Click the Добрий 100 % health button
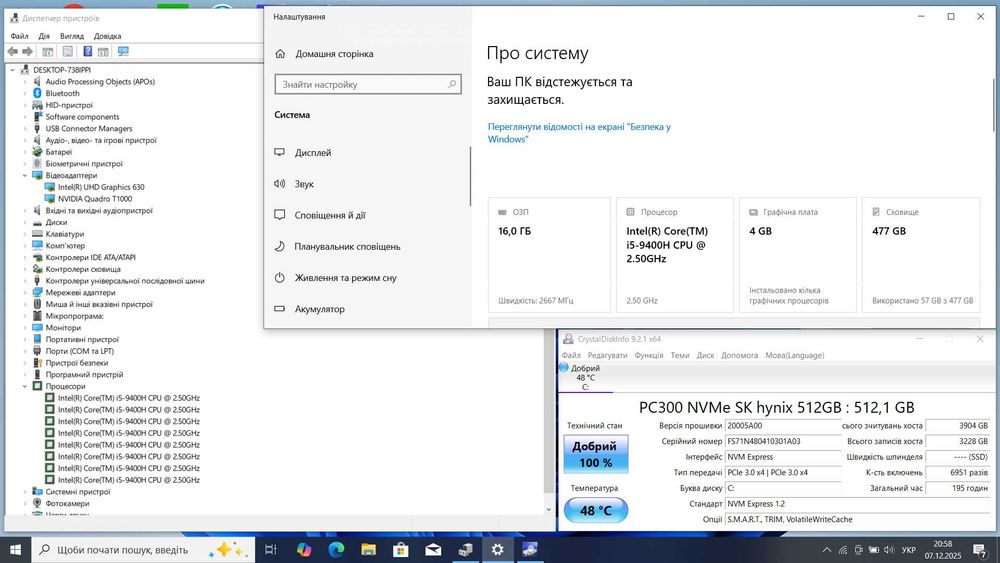Screen dimensions: 1000x563 [596, 454]
